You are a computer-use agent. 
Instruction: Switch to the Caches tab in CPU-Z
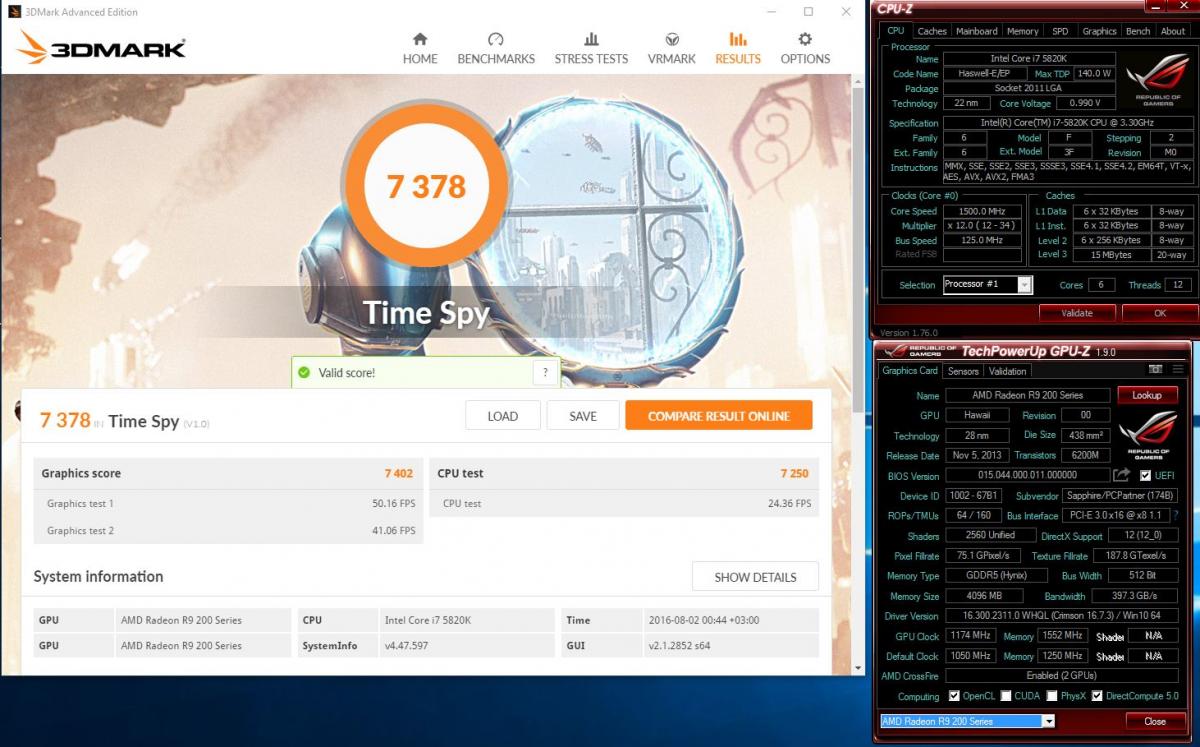[x=931, y=31]
